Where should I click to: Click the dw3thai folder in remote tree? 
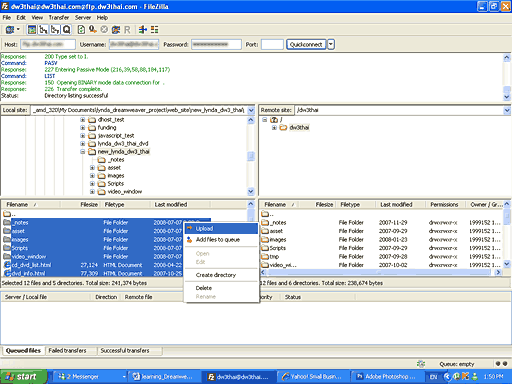[x=299, y=128]
